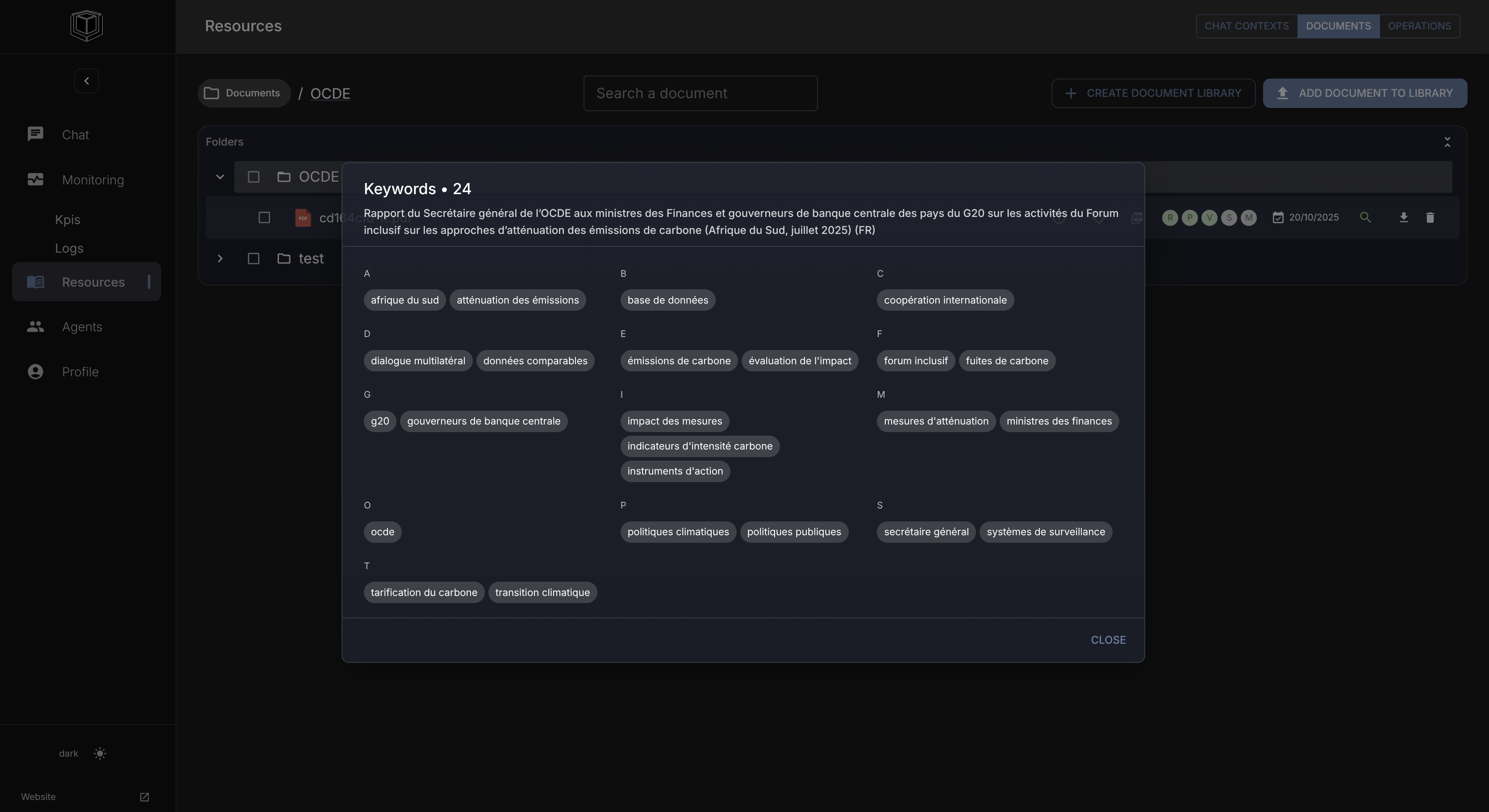The image size is (1489, 812).
Task: Switch to Chat Contexts tab
Action: coord(1246,26)
